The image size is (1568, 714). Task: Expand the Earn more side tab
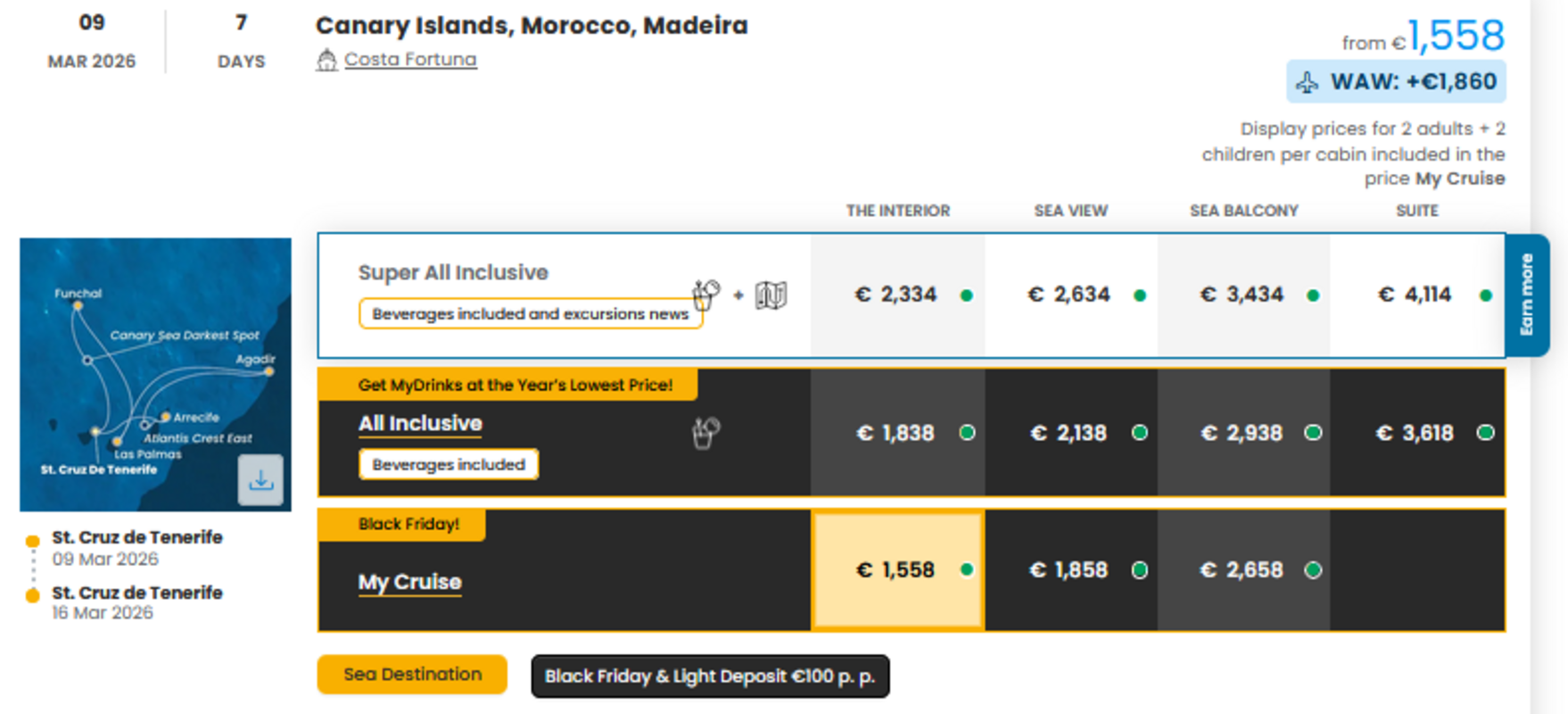point(1526,295)
